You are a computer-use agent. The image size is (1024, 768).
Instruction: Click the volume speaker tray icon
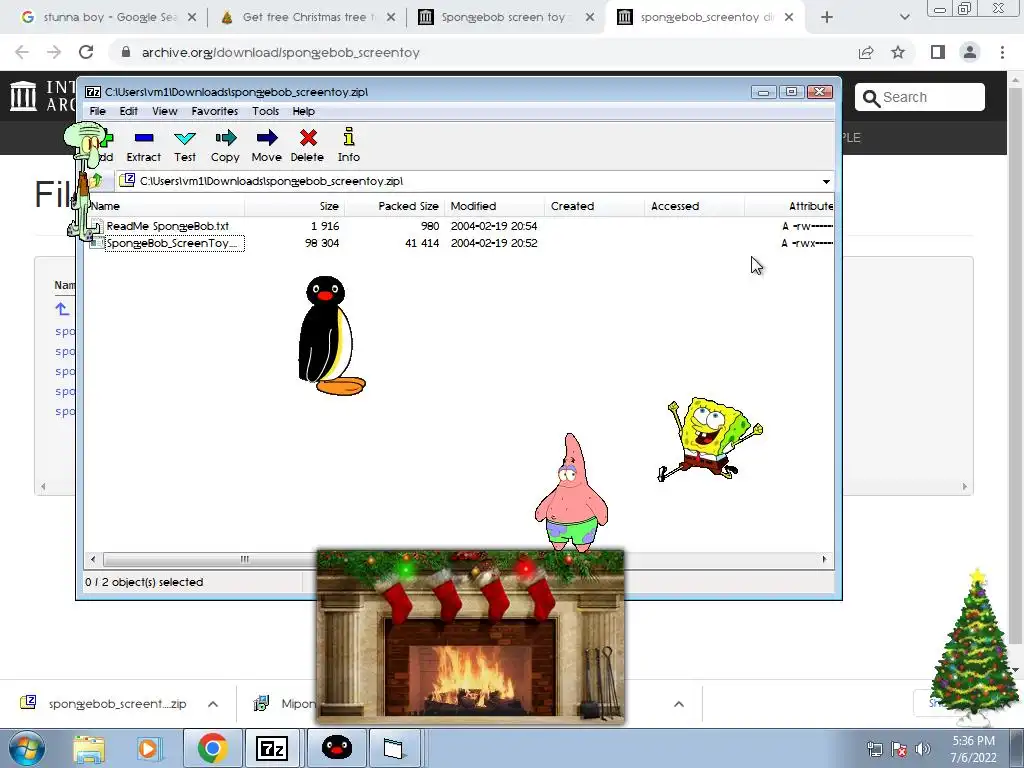923,749
